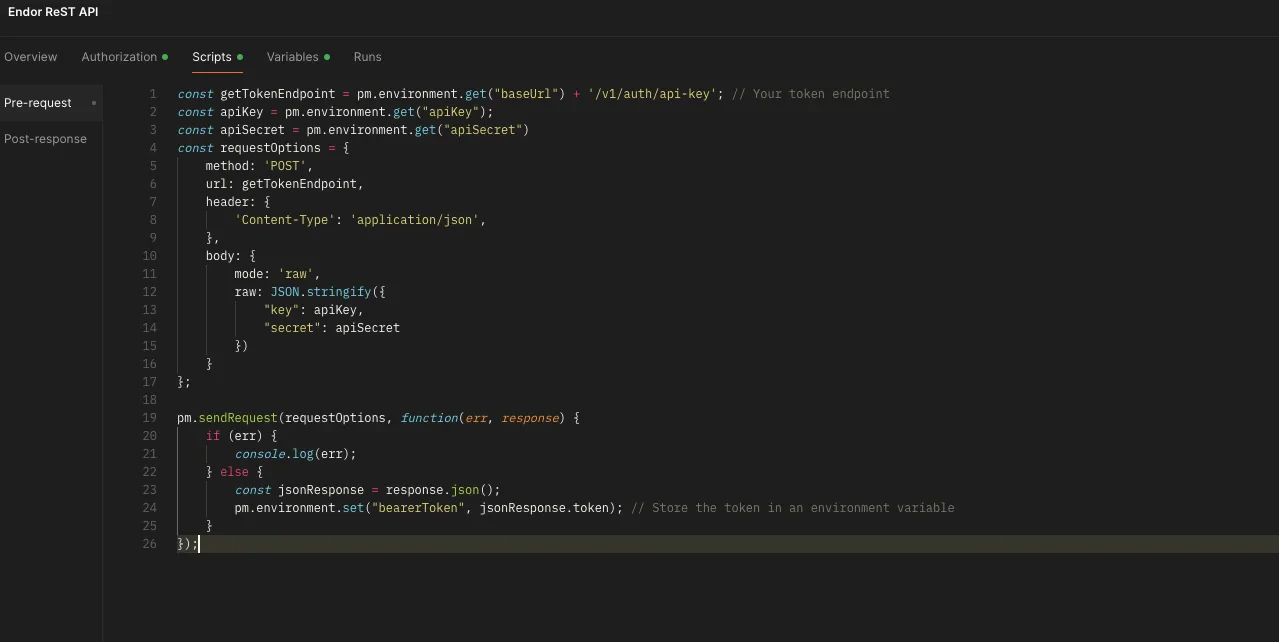Screen dimensions: 1279x642
Task: Select the Post-response script section
Action: 45,138
